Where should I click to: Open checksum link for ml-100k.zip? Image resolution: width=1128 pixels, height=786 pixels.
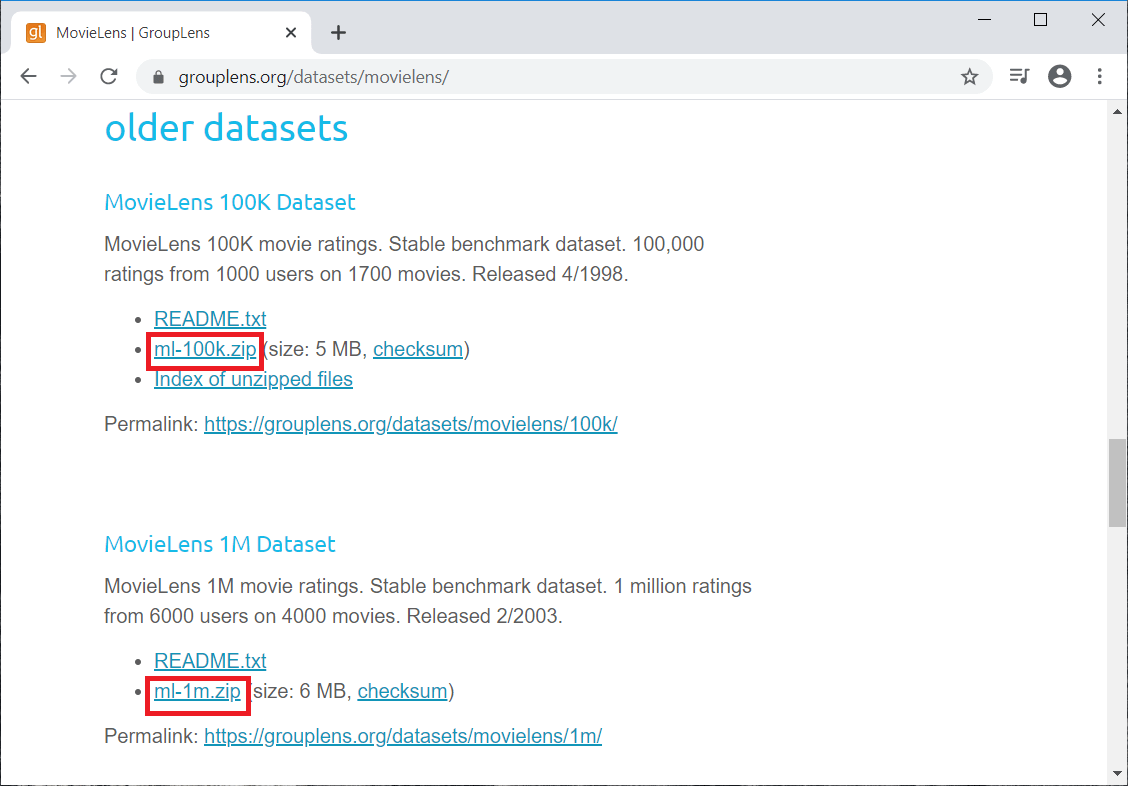(418, 350)
